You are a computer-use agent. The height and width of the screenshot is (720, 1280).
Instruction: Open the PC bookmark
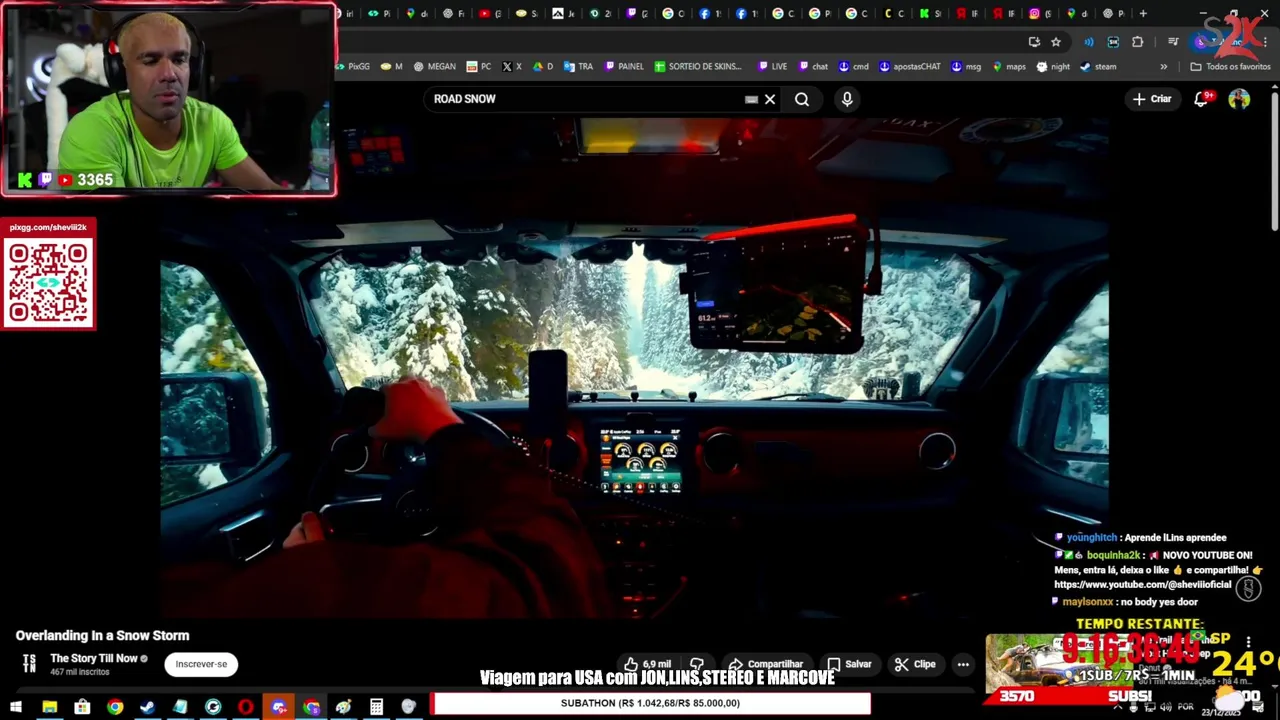tap(479, 66)
